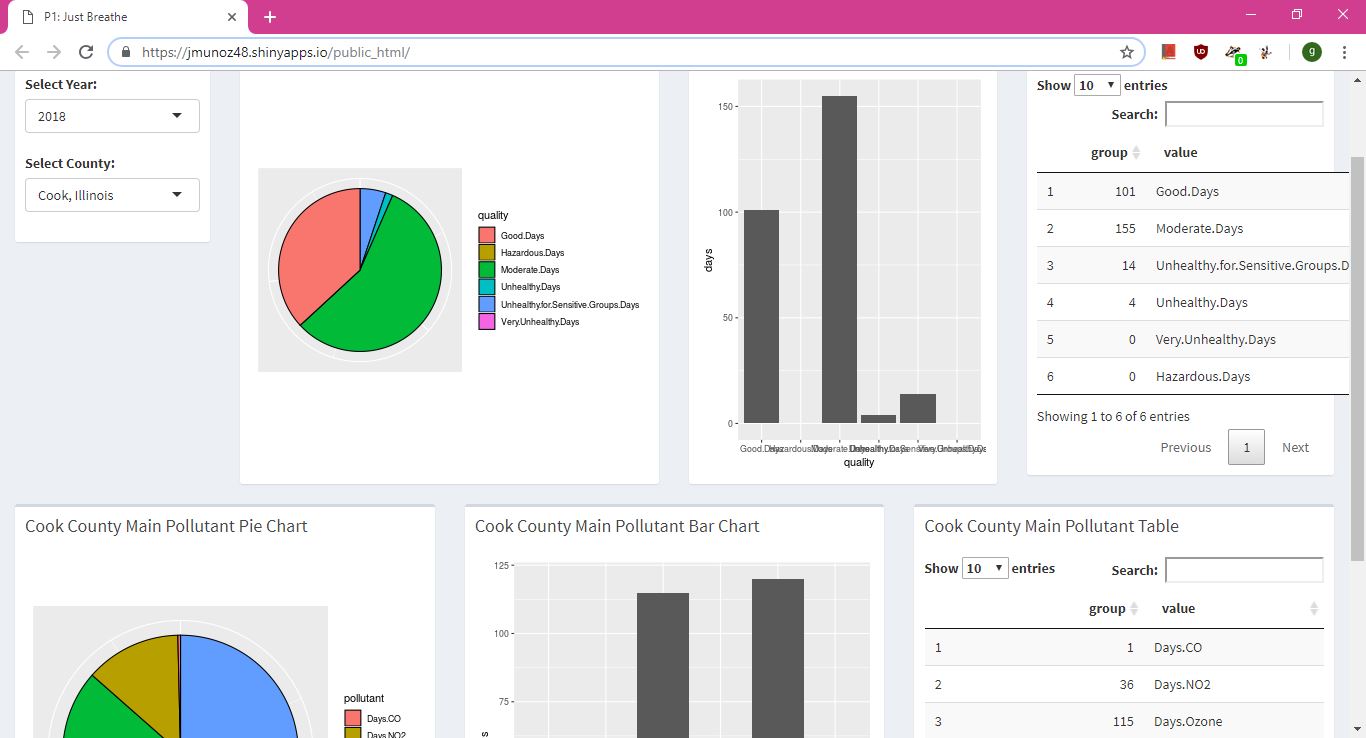The width and height of the screenshot is (1366, 738).
Task: Click the dark red figure extension icon
Action: [1266, 52]
